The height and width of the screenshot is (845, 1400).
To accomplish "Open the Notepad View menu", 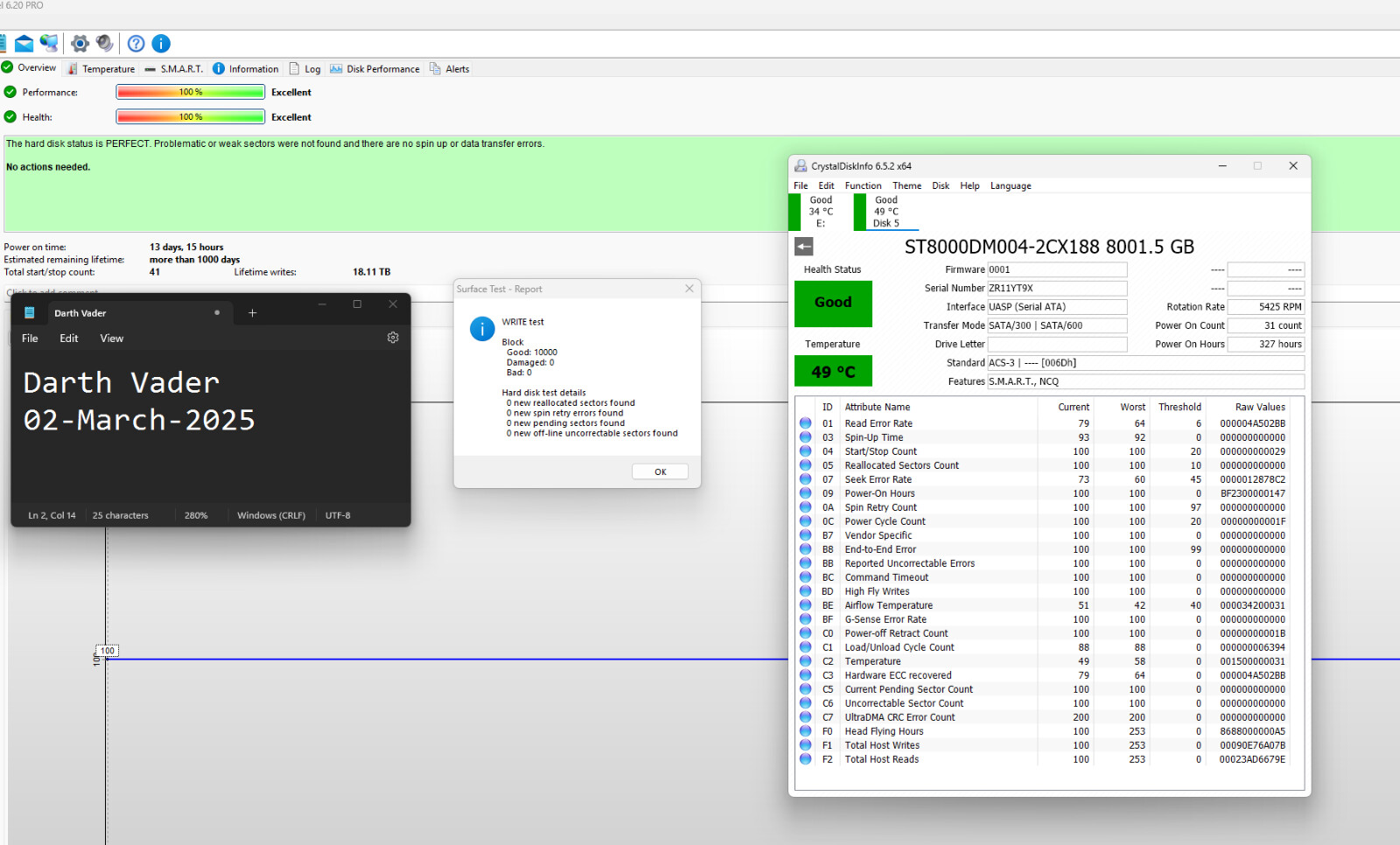I will [x=111, y=339].
